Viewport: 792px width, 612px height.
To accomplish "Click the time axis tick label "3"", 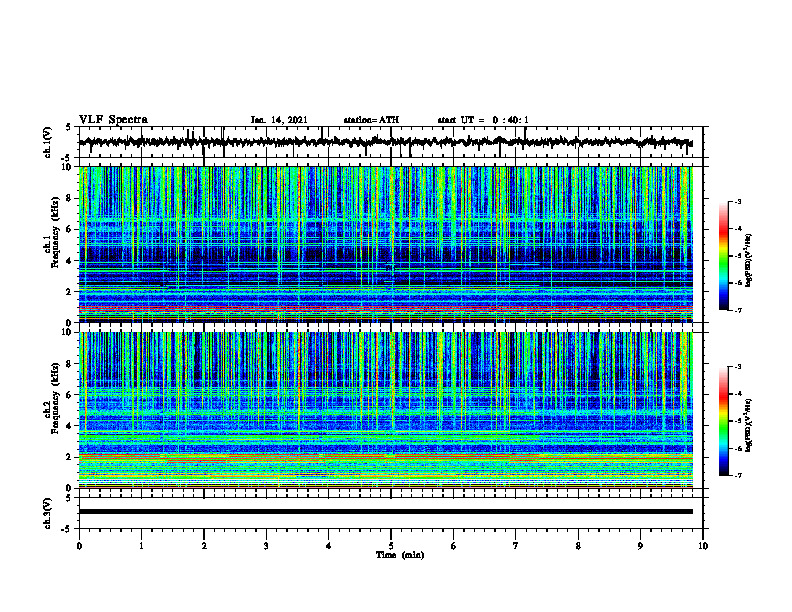I will pos(266,546).
